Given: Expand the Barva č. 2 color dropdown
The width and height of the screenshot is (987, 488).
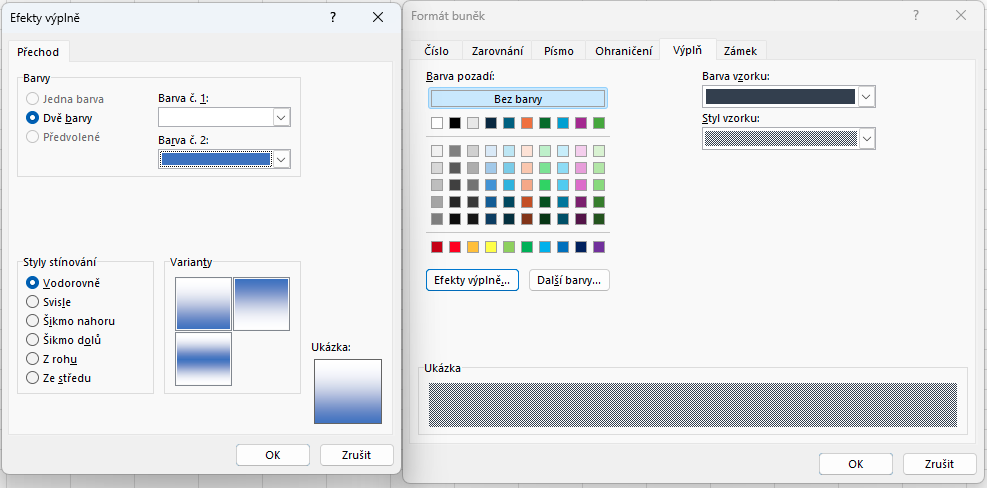Looking at the screenshot, I should coord(281,159).
